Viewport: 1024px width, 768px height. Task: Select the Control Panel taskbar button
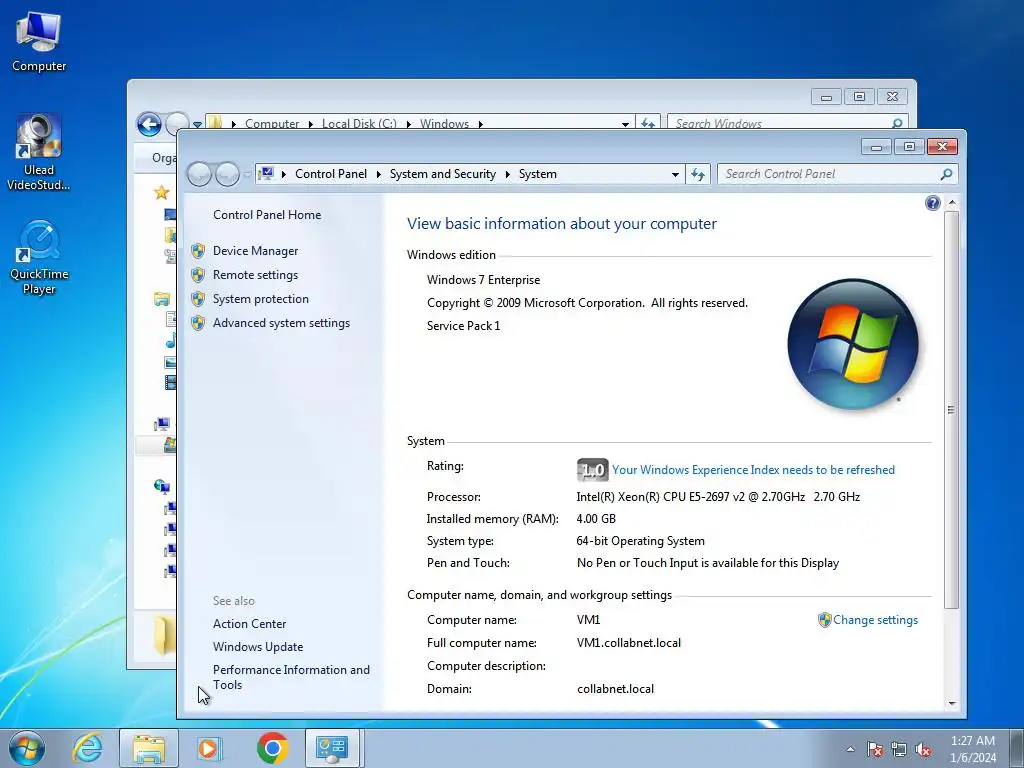coord(332,748)
